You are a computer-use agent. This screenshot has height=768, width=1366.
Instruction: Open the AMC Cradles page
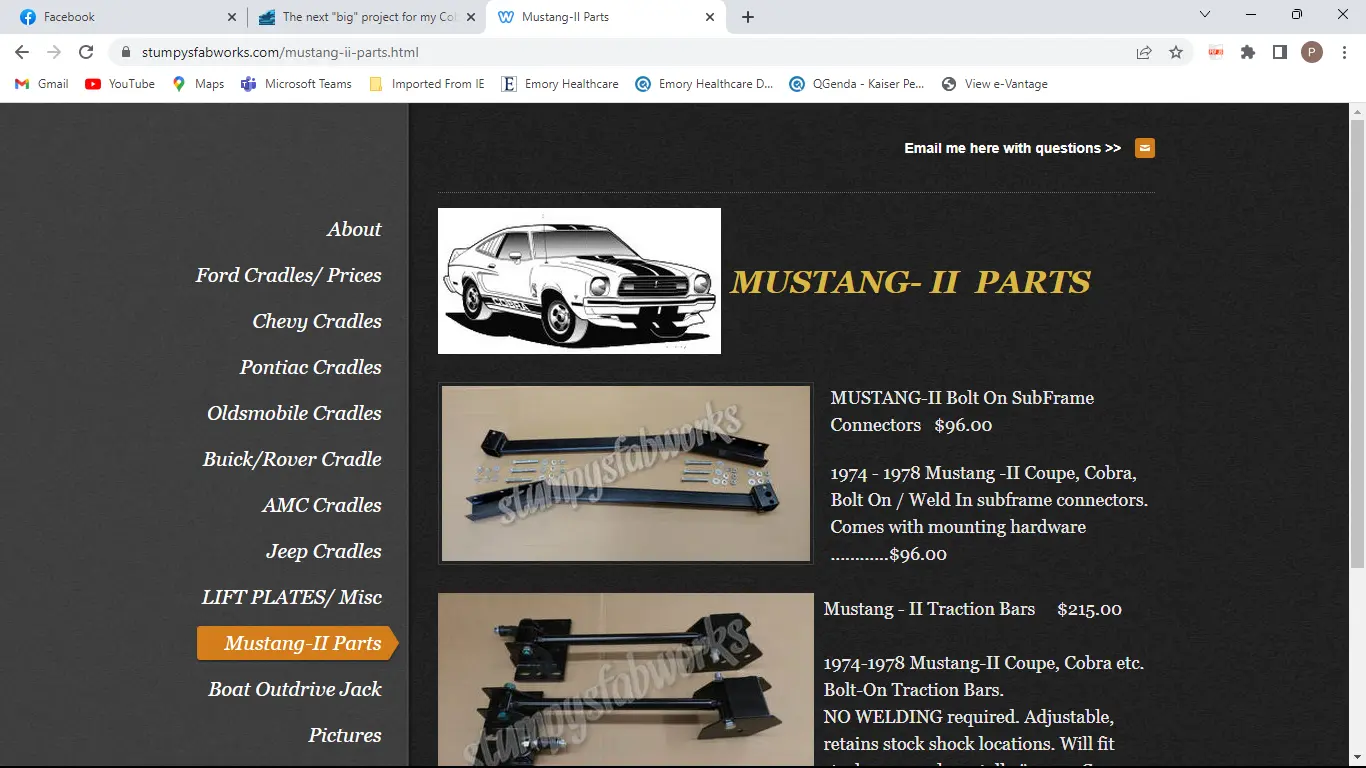[x=322, y=505]
